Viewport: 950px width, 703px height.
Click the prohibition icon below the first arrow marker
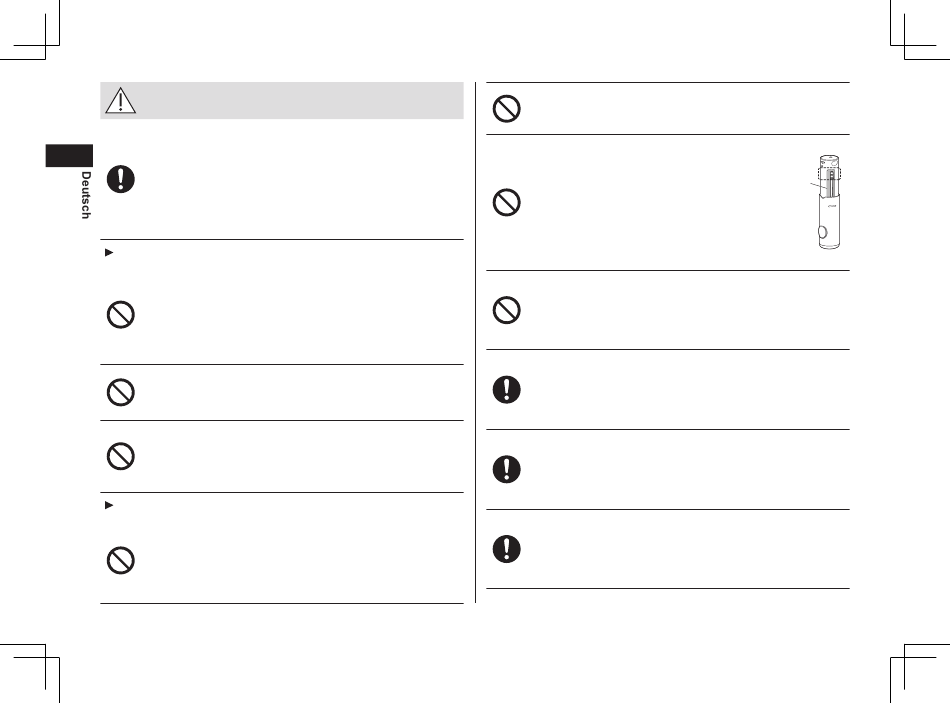[x=120, y=315]
